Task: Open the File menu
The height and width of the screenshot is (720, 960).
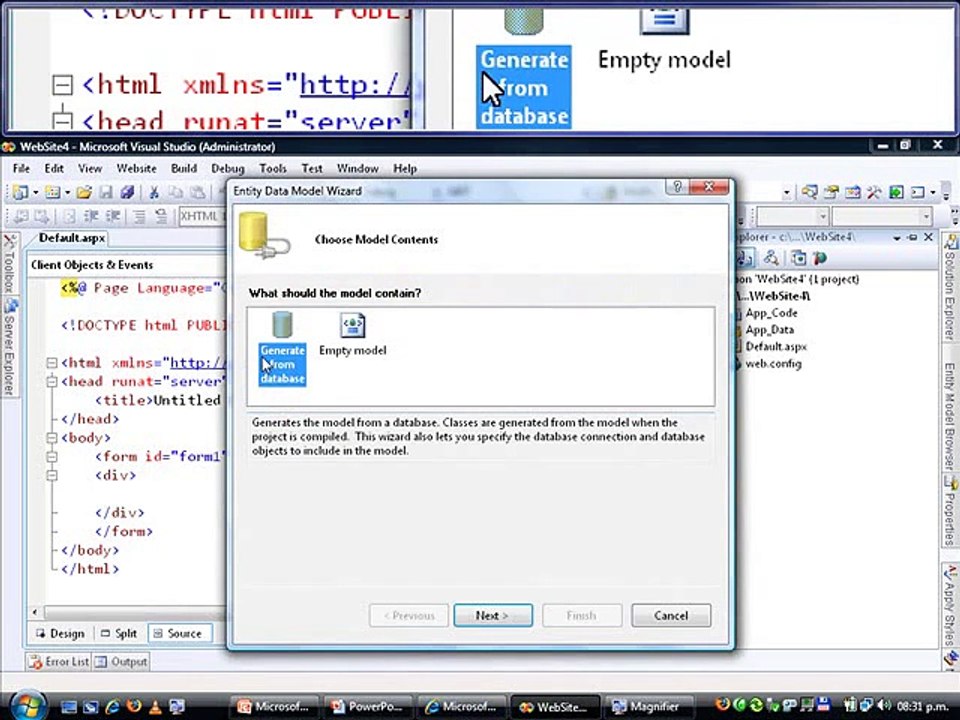Action: (x=21, y=168)
